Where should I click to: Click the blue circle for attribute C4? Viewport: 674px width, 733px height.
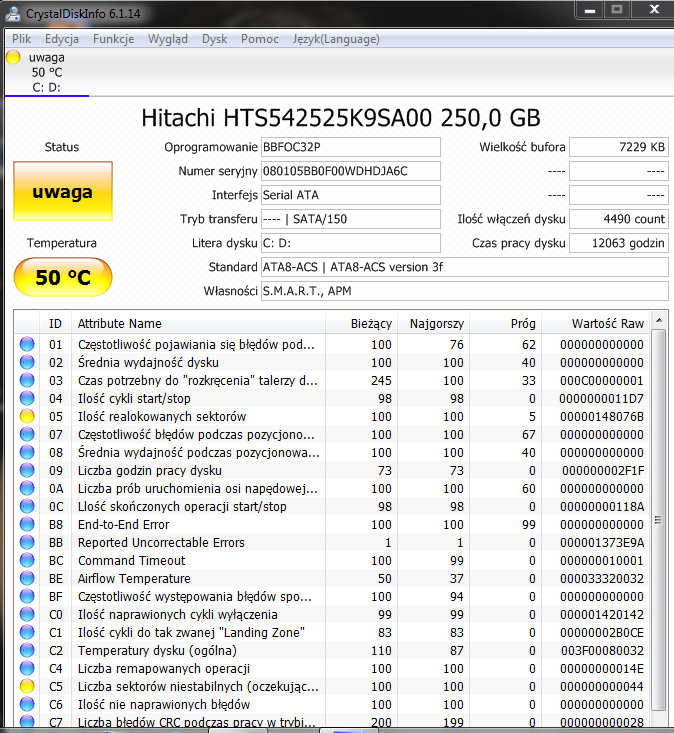[27, 668]
